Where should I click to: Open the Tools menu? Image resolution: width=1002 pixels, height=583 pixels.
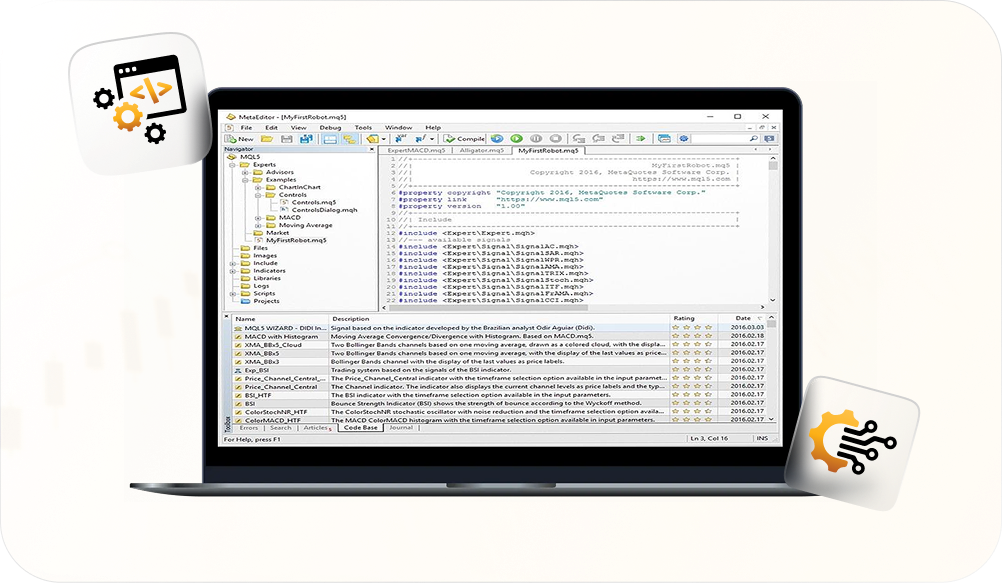point(363,128)
